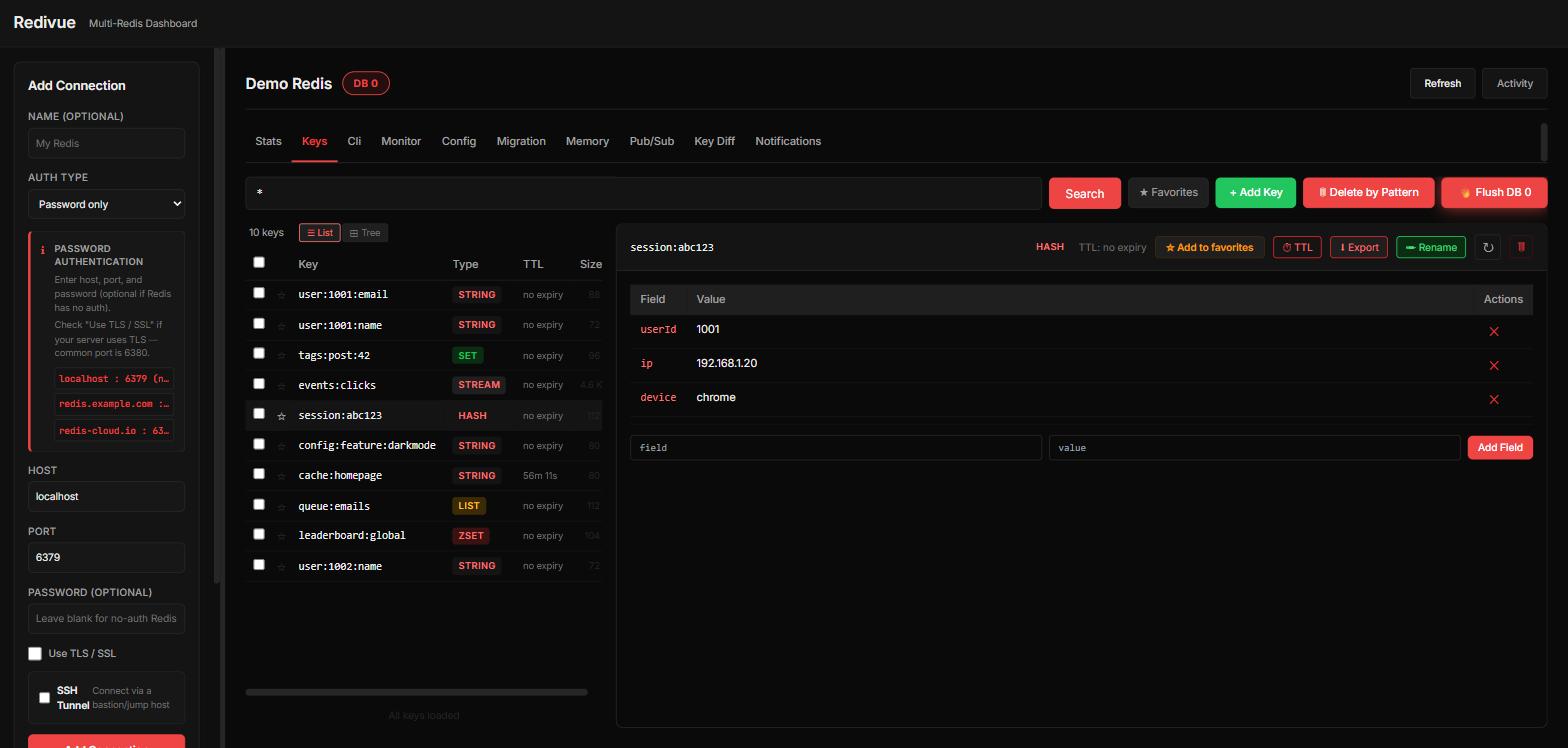1568x748 pixels.
Task: Click the left sidebar vertical scrollbar
Action: (218, 316)
